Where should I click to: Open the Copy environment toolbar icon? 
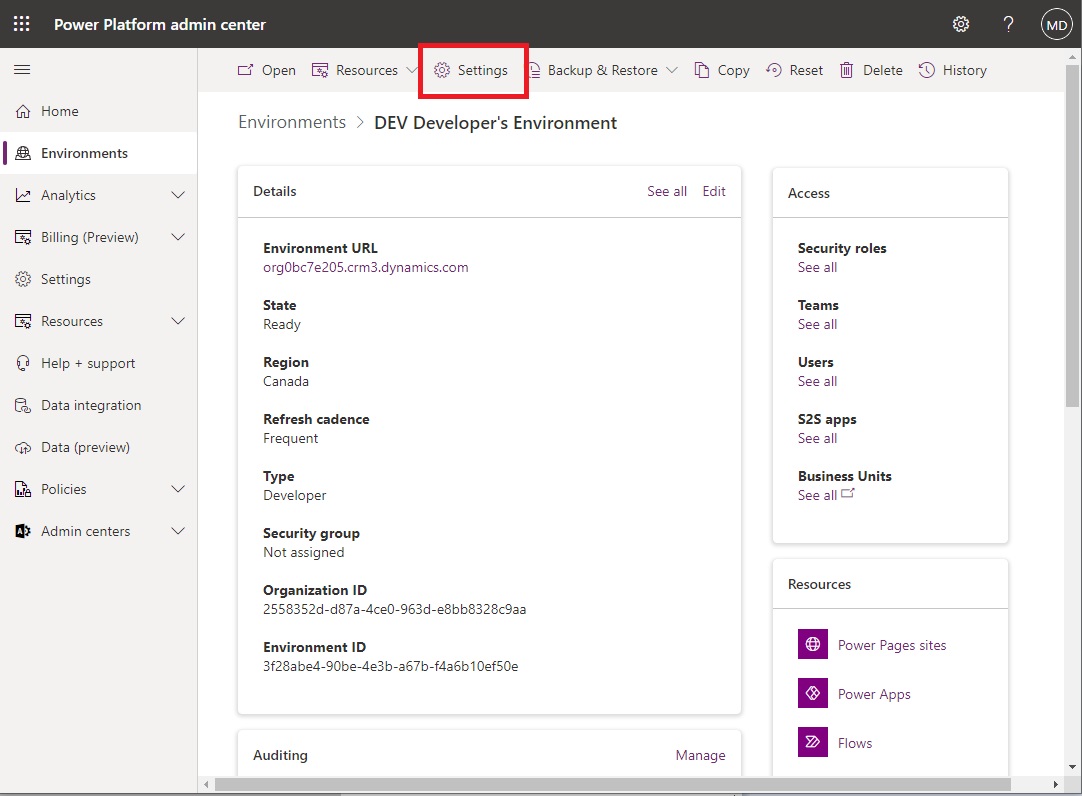pyautogui.click(x=703, y=70)
